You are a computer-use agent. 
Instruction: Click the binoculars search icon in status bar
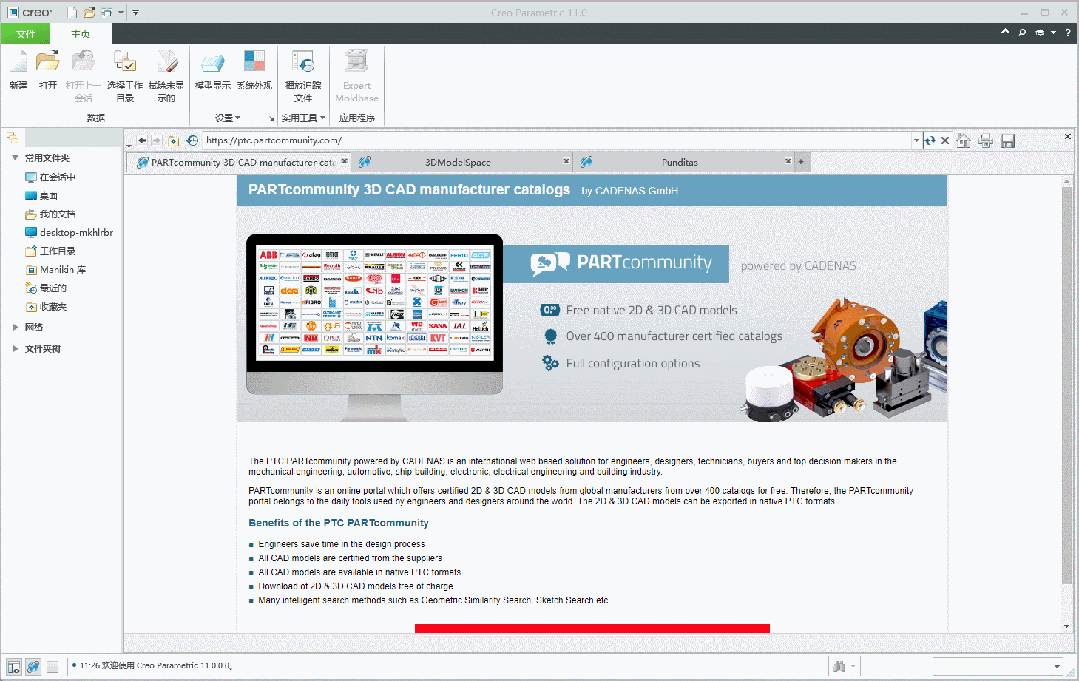click(x=839, y=666)
